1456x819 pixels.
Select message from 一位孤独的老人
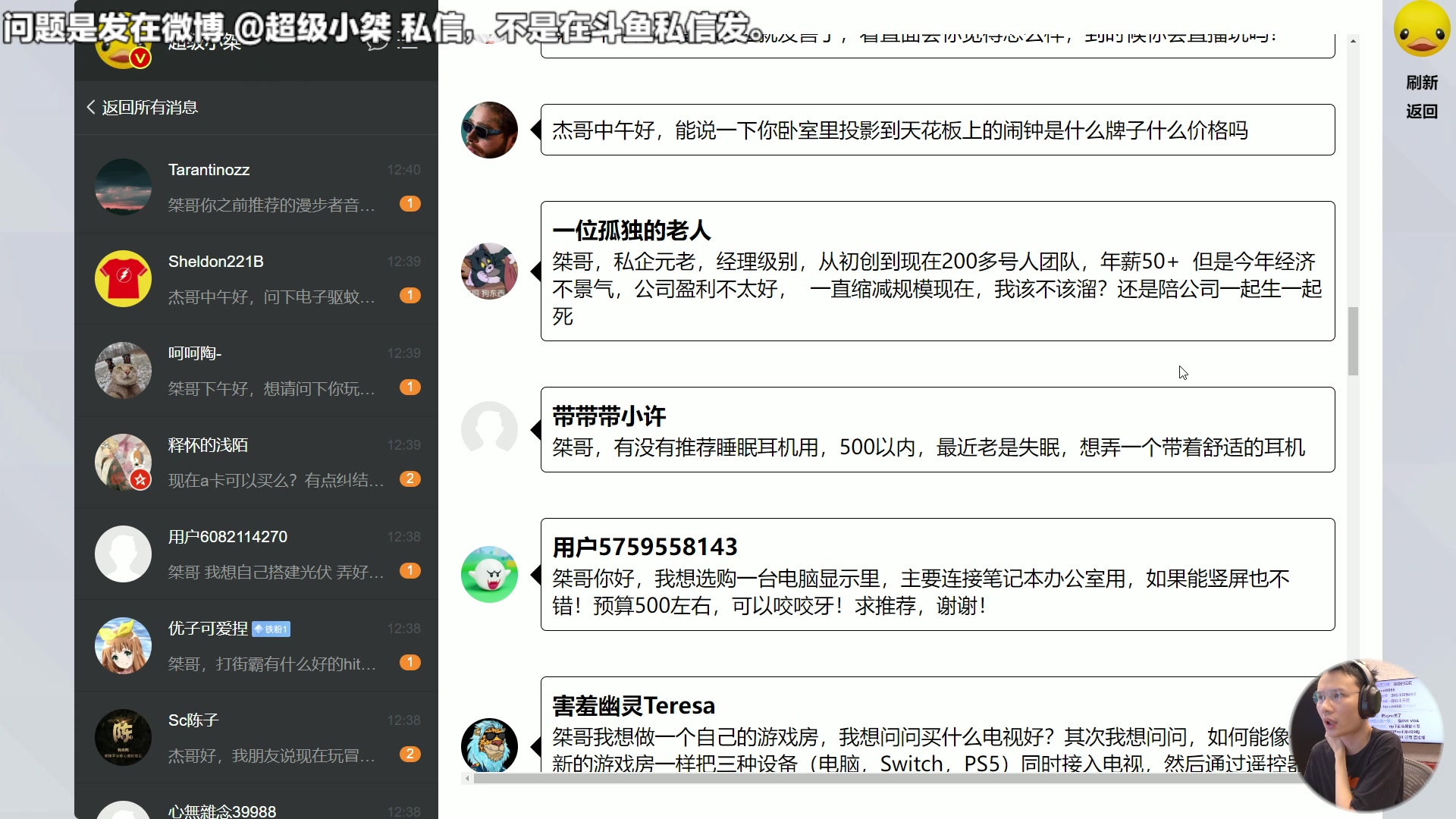click(x=937, y=271)
